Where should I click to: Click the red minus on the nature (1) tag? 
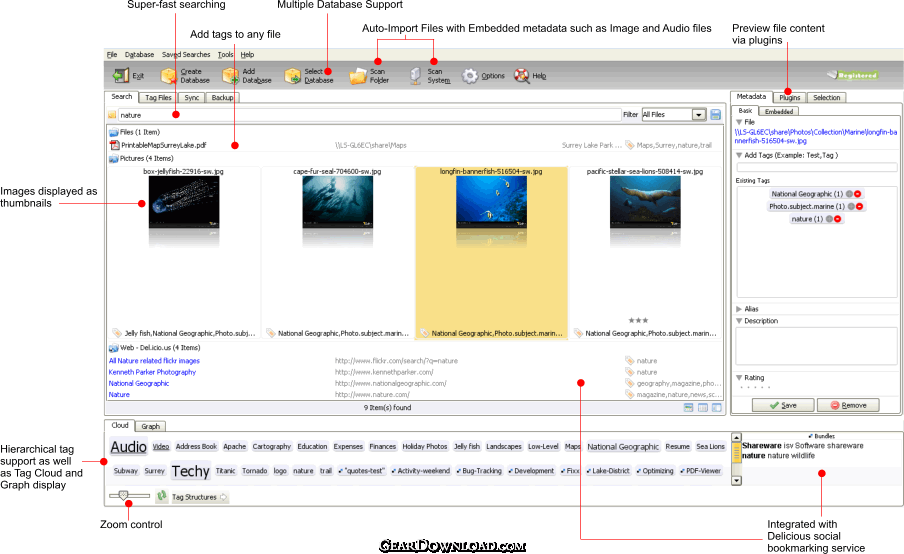pyautogui.click(x=837, y=219)
